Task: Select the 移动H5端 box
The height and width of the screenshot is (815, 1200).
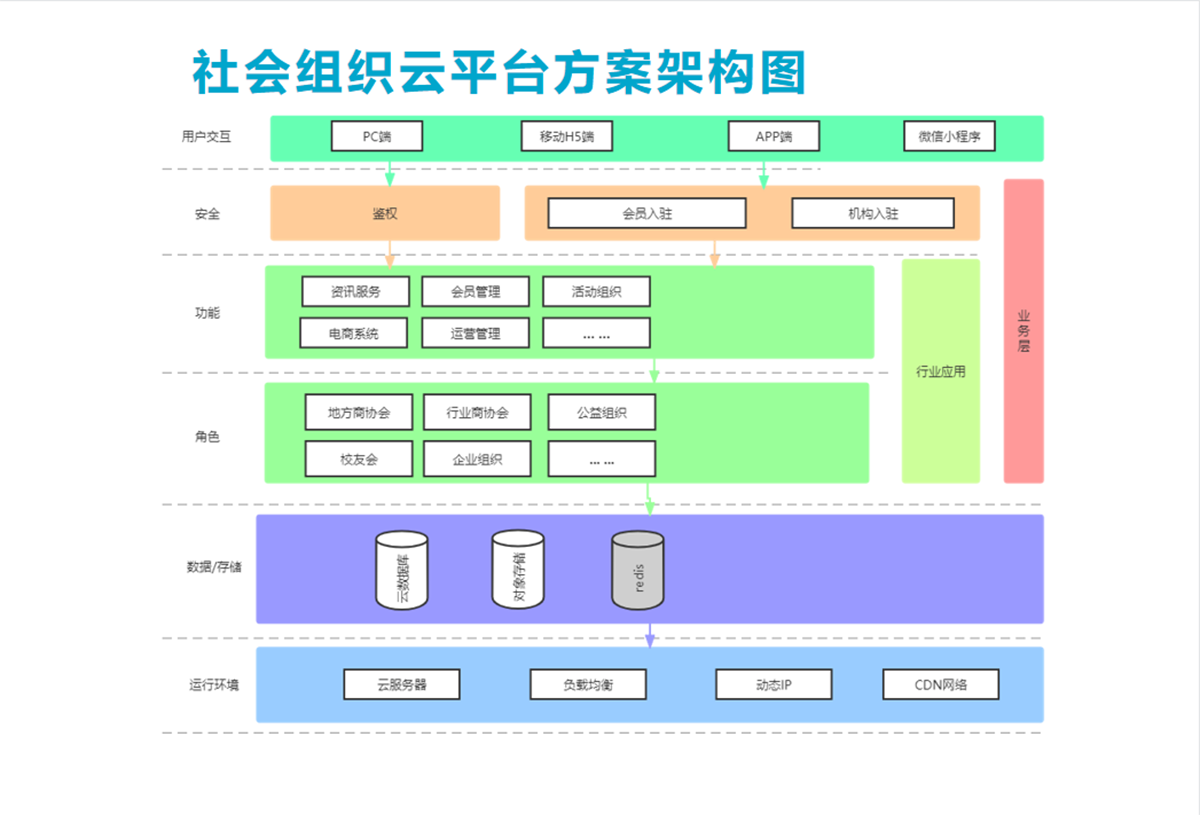Action: pos(566,136)
